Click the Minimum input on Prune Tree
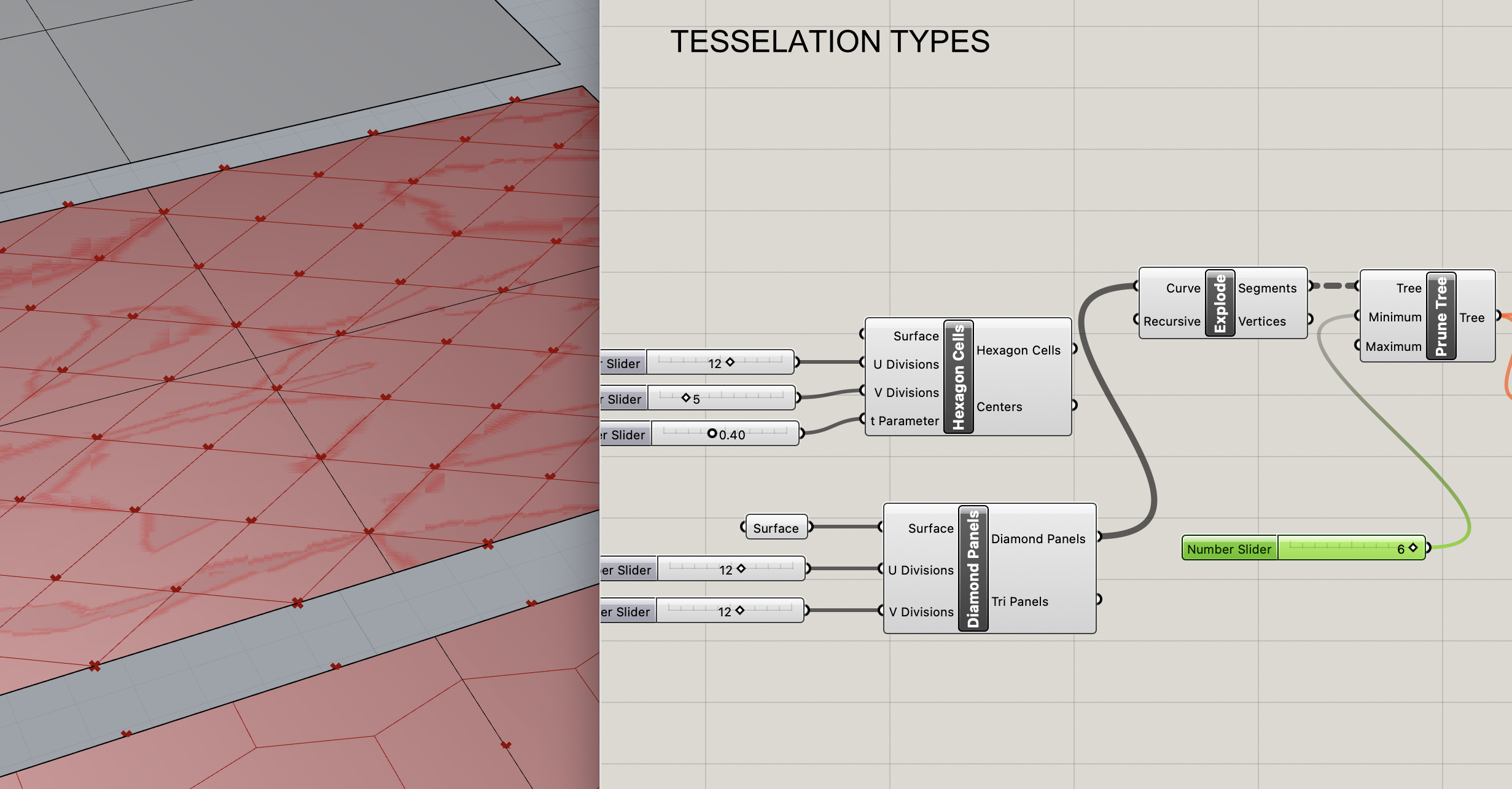Image resolution: width=1512 pixels, height=789 pixels. point(1394,317)
